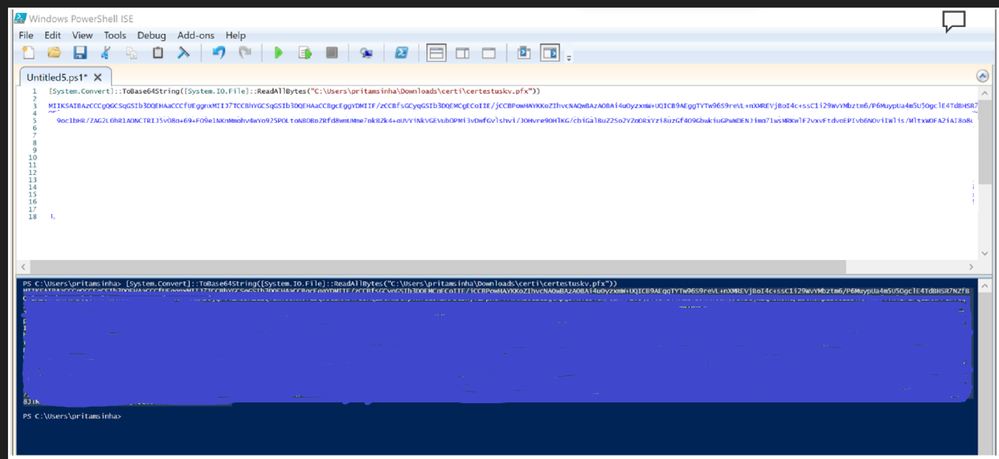Redo the last undone edit

(x=245, y=53)
